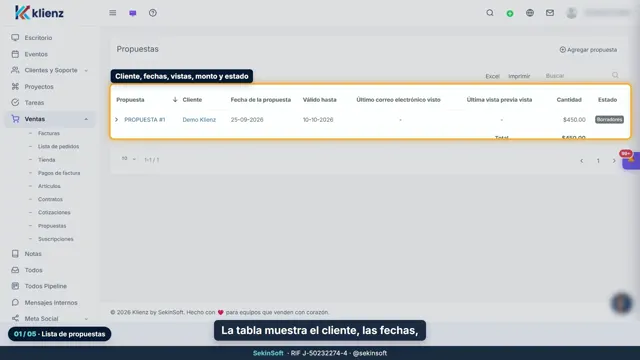Open the language globe icon
This screenshot has width=640, height=360.
click(530, 13)
